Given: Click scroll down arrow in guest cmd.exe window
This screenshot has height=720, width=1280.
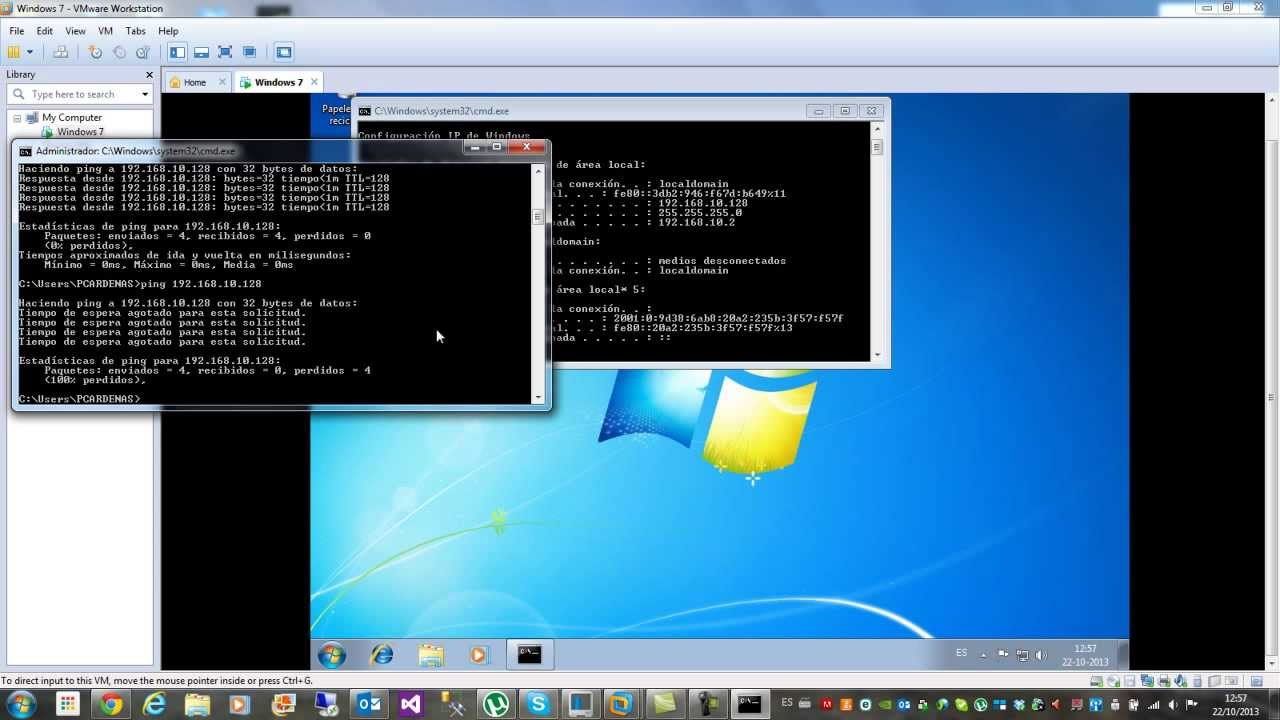Looking at the screenshot, I should click(x=877, y=354).
